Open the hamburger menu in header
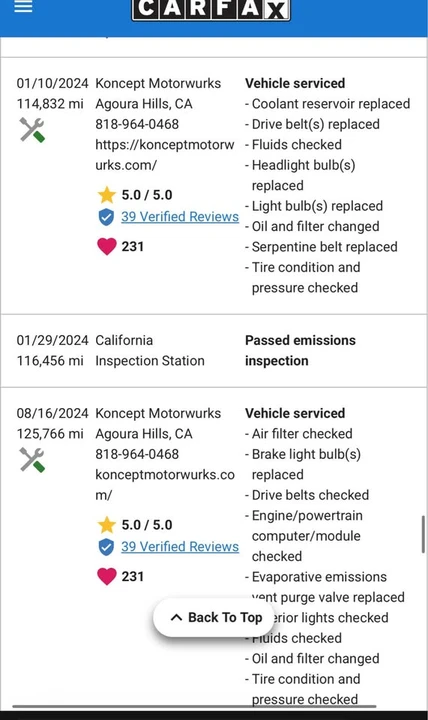Image resolution: width=428 pixels, height=720 pixels. pos(23,6)
